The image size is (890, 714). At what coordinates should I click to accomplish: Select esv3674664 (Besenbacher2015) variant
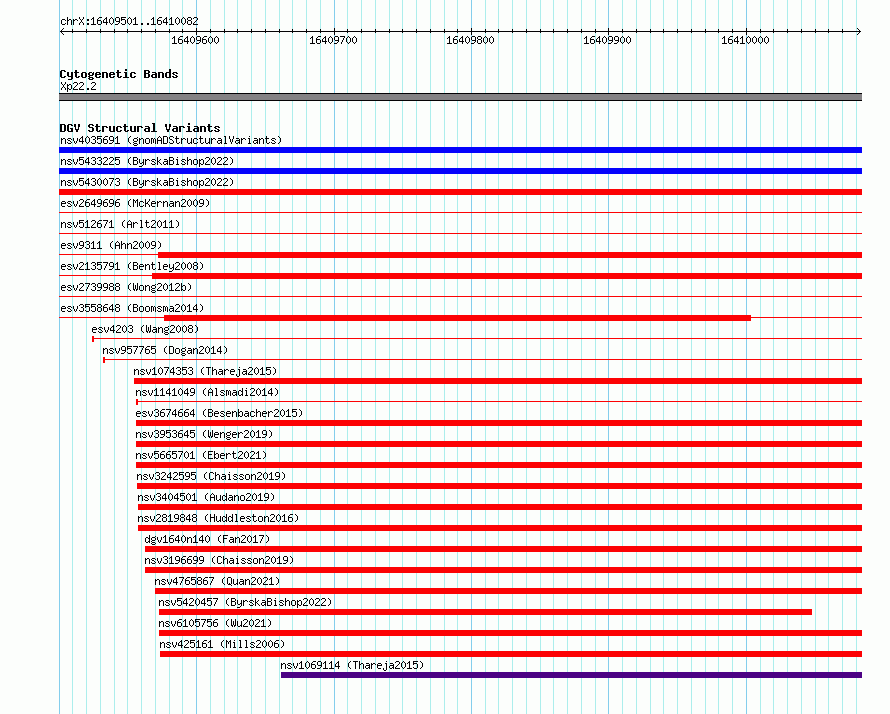click(x=219, y=413)
